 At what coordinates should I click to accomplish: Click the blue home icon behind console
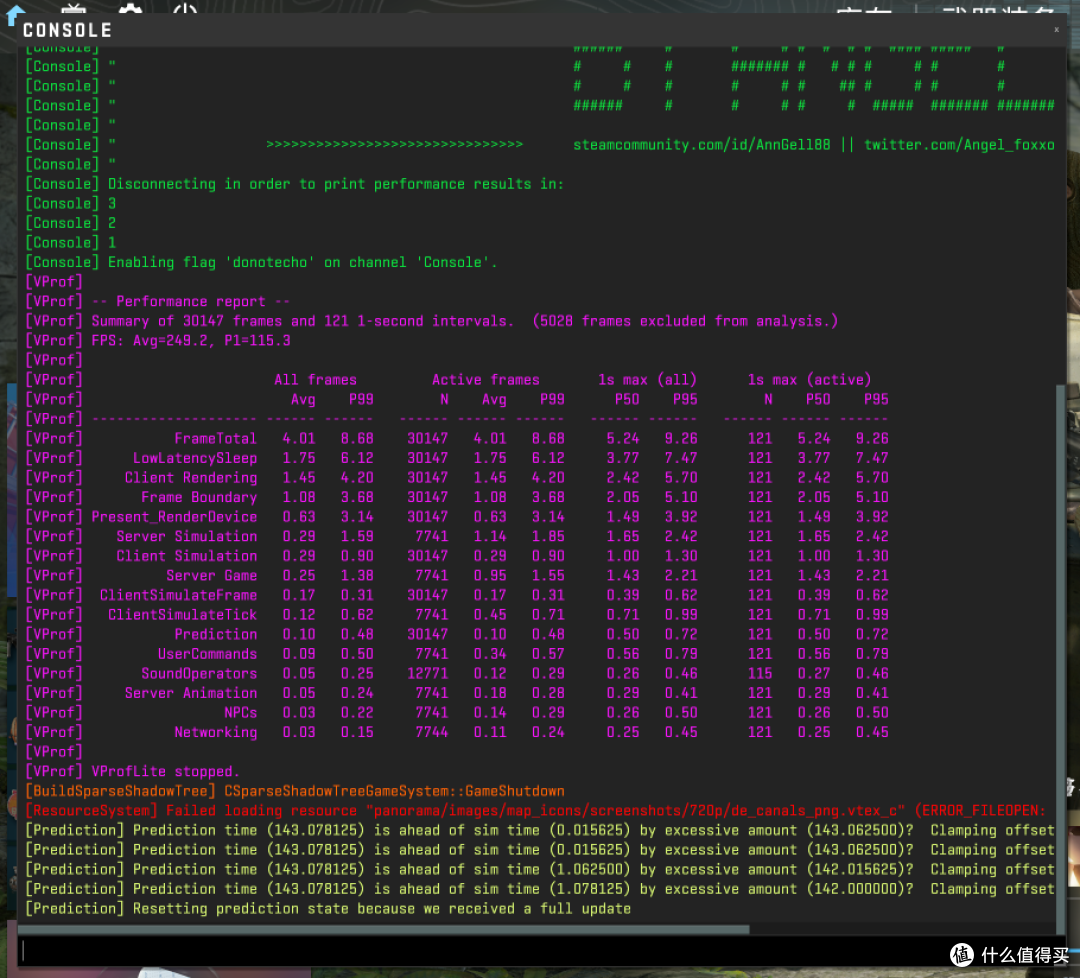point(14,15)
